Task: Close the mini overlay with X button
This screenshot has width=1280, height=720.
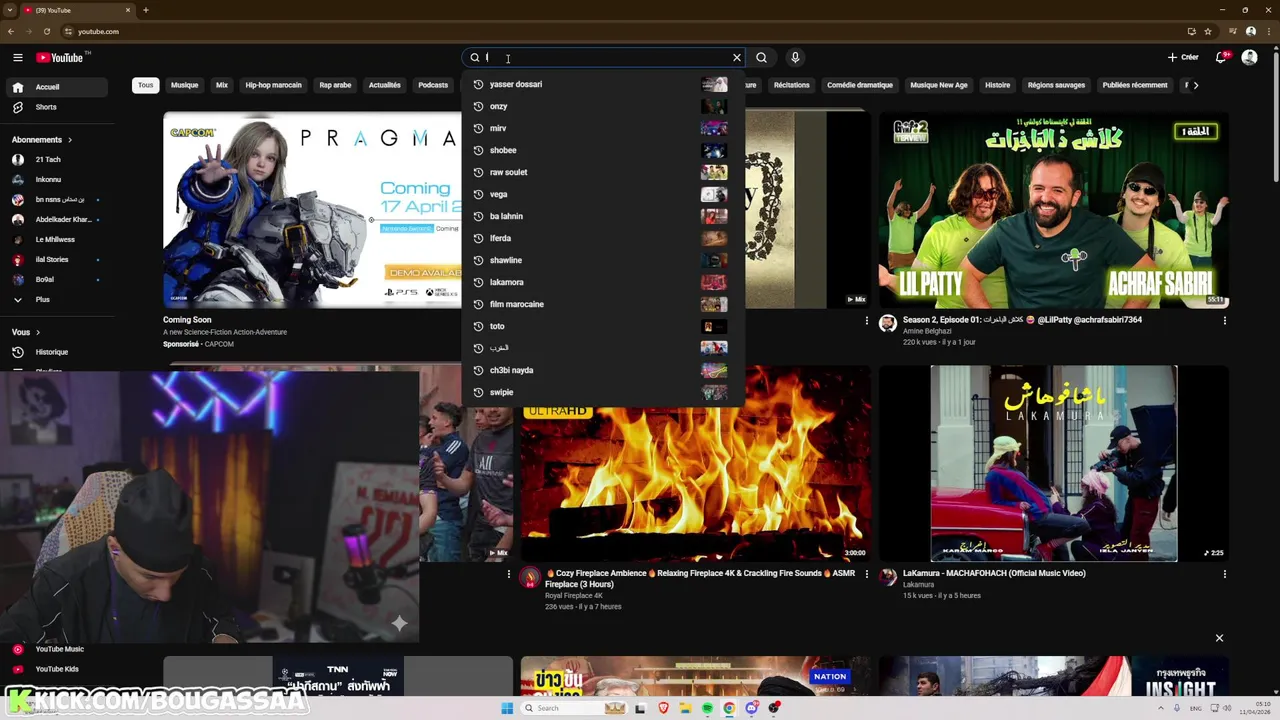Action: pos(1219,638)
